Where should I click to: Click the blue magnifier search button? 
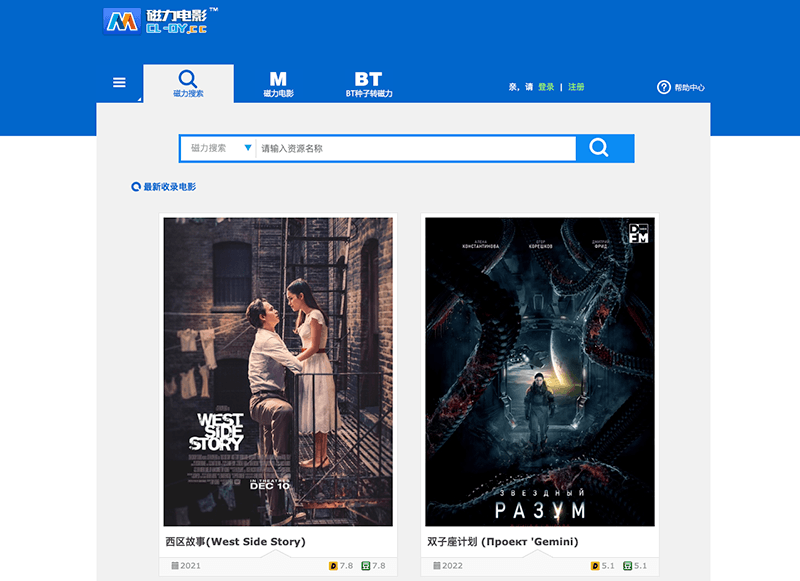[x=605, y=148]
